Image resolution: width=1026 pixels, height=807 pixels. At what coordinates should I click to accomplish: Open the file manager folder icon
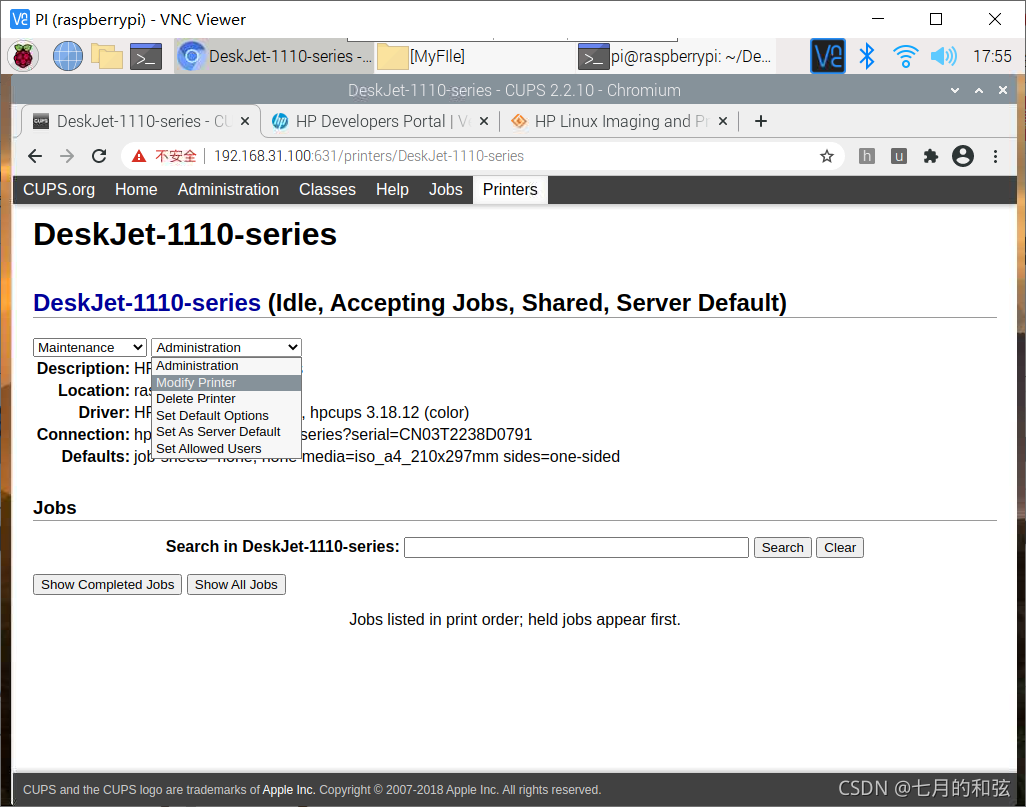tap(107, 57)
